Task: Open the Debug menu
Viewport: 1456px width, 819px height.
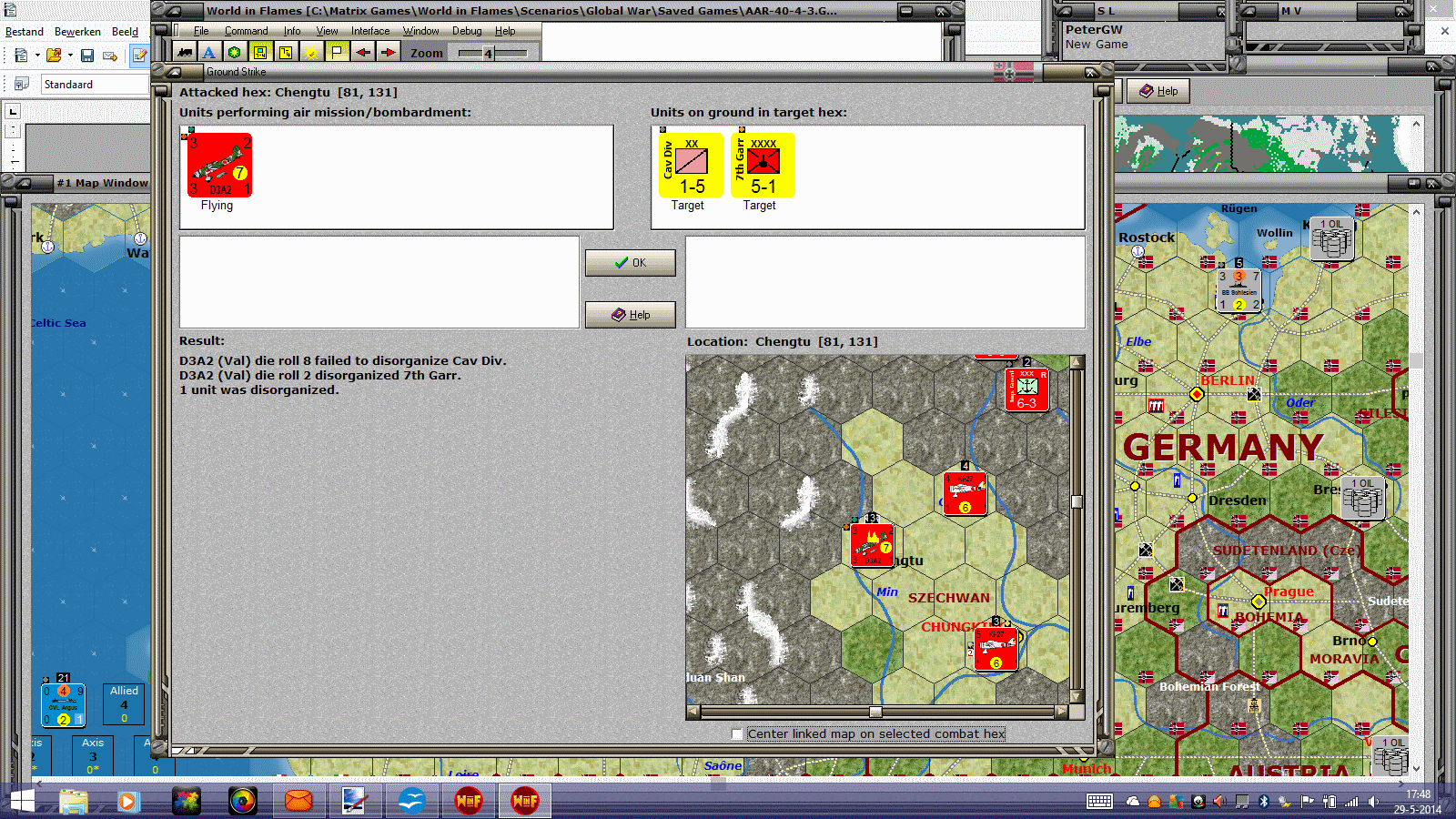Action: 467,31
